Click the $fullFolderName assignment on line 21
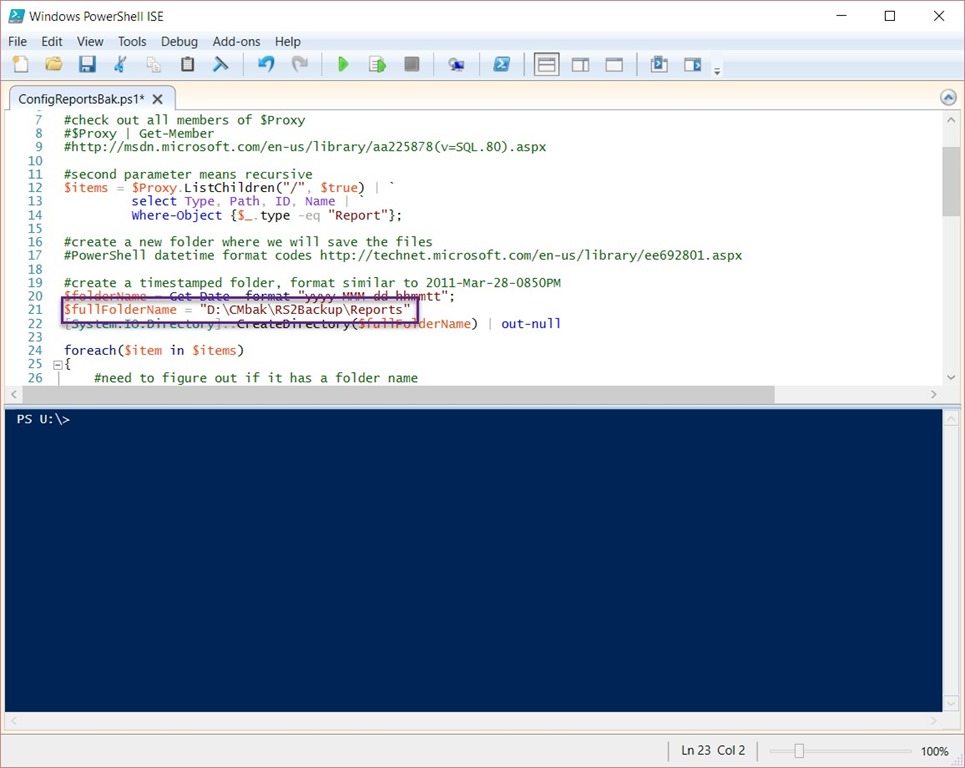The image size is (965, 768). point(237,310)
